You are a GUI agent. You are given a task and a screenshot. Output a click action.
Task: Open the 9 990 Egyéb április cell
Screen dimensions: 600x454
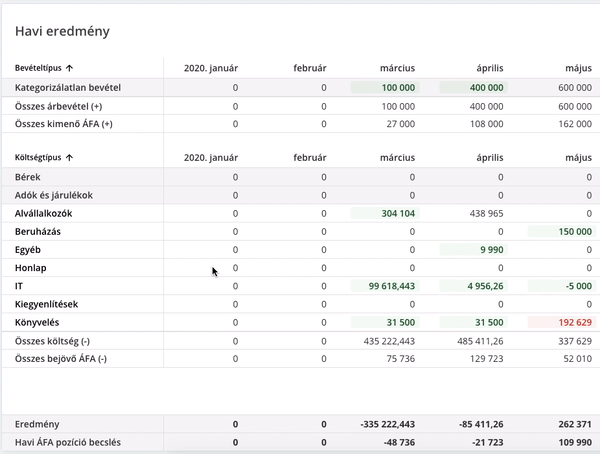point(473,250)
